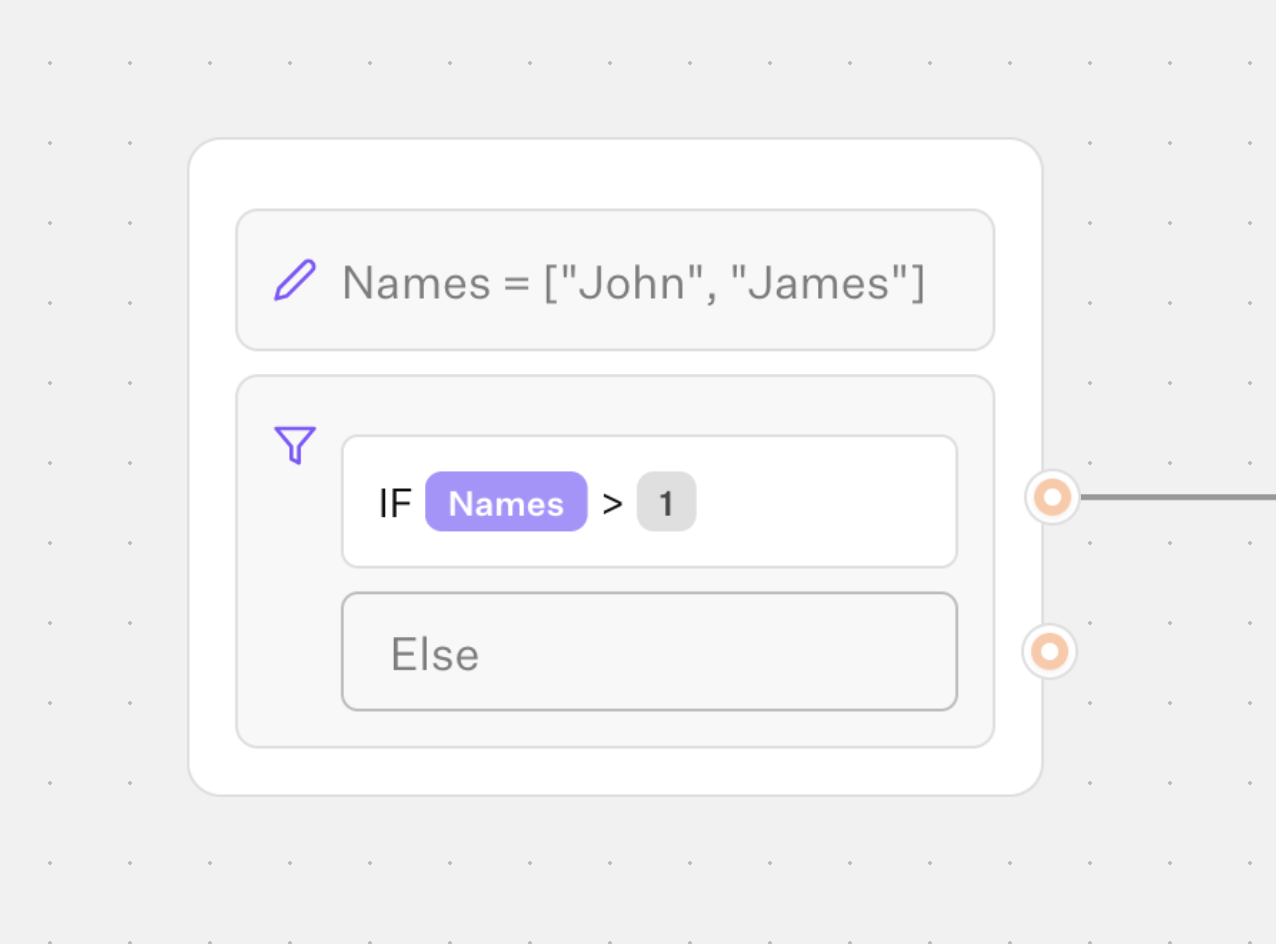The height and width of the screenshot is (944, 1276).
Task: Click the pencil edit icon
Action: [x=295, y=281]
